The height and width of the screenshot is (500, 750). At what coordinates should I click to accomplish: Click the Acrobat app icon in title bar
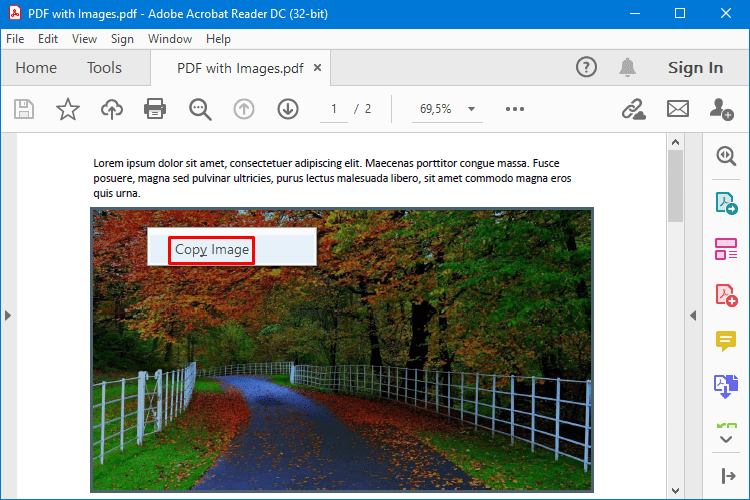(15, 13)
